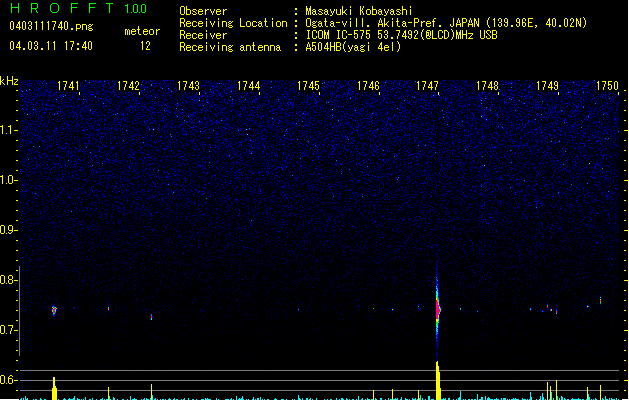Select the filename 0403111740.png

[51, 26]
